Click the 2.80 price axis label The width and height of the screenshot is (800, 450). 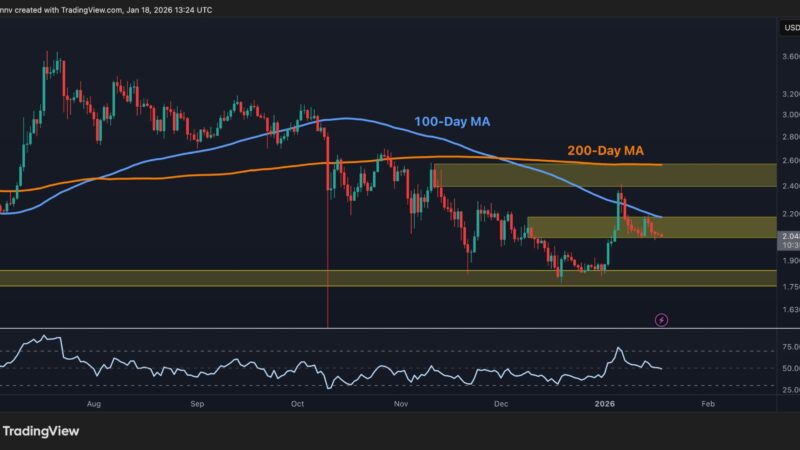tap(791, 137)
